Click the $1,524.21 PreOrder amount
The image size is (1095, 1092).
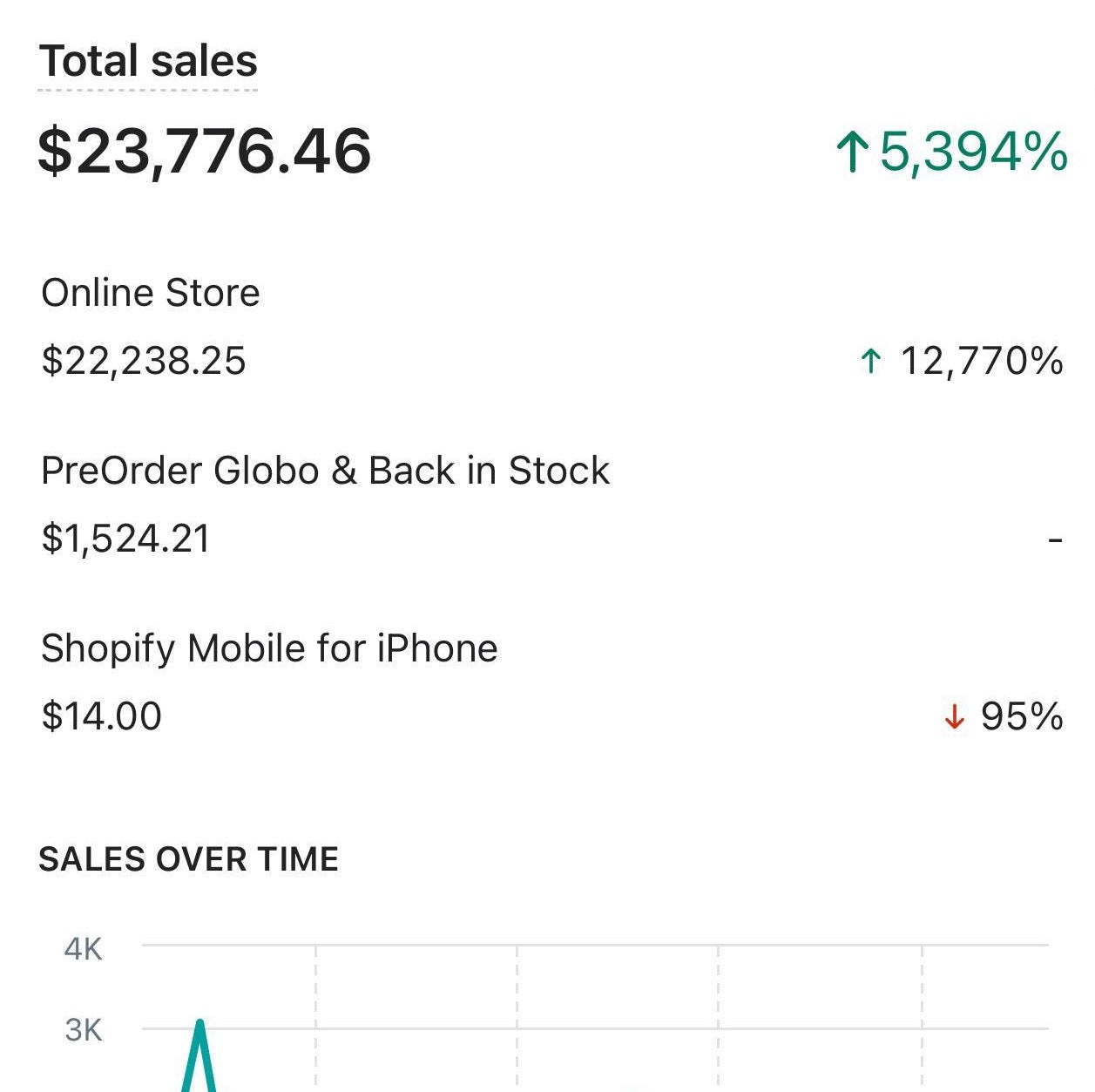coord(126,539)
